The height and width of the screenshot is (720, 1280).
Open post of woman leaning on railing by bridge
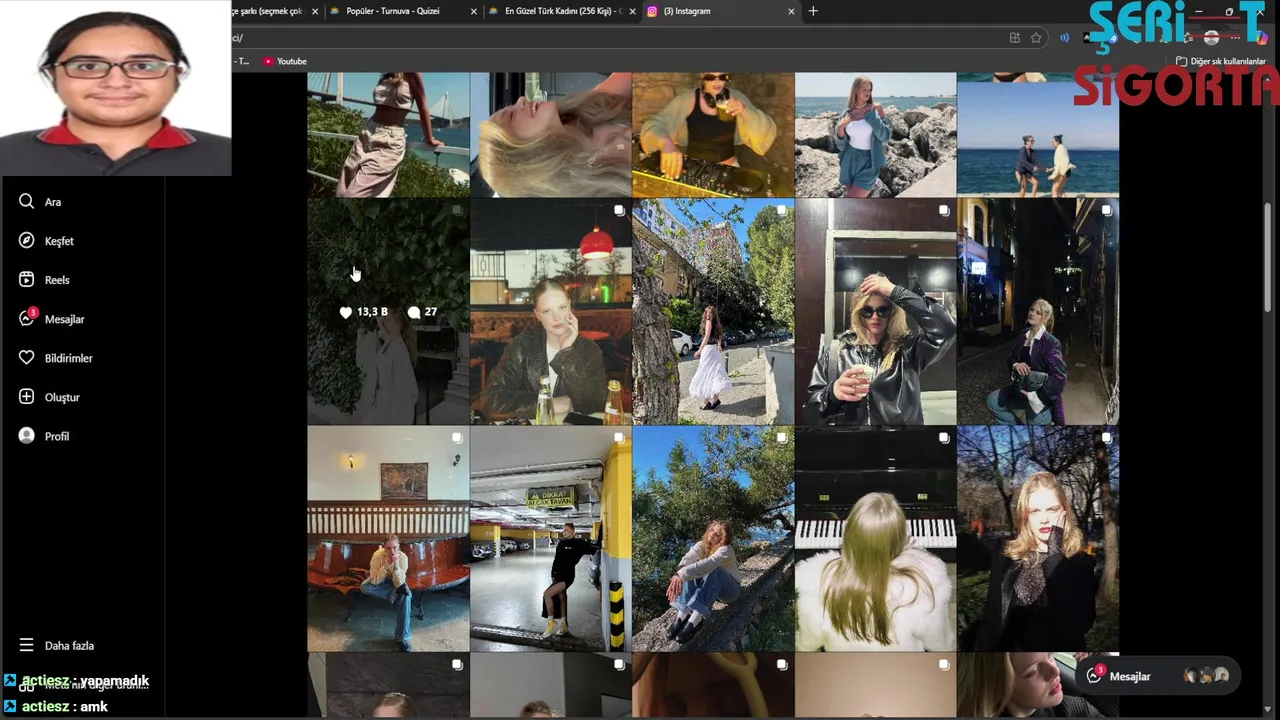click(x=388, y=134)
